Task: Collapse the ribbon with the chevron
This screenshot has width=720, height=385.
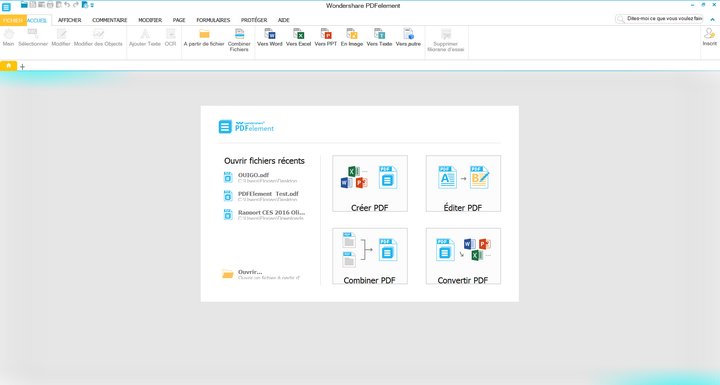Action: [713, 20]
